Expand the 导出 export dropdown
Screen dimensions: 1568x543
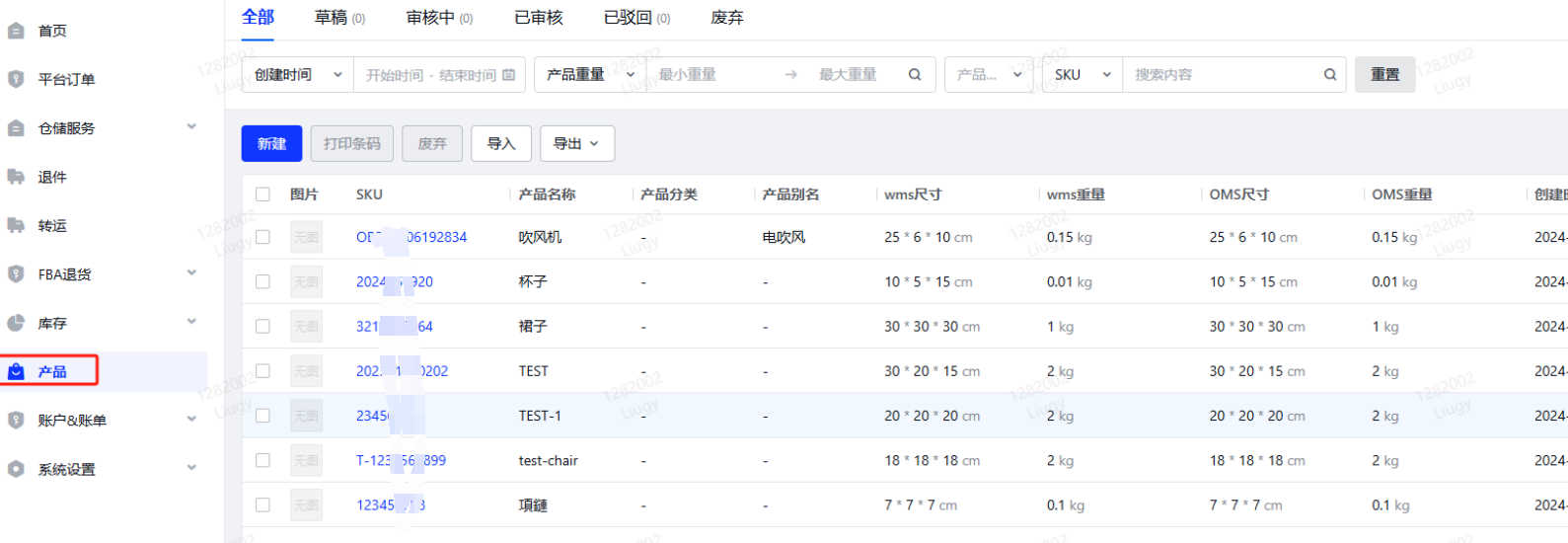coord(576,144)
